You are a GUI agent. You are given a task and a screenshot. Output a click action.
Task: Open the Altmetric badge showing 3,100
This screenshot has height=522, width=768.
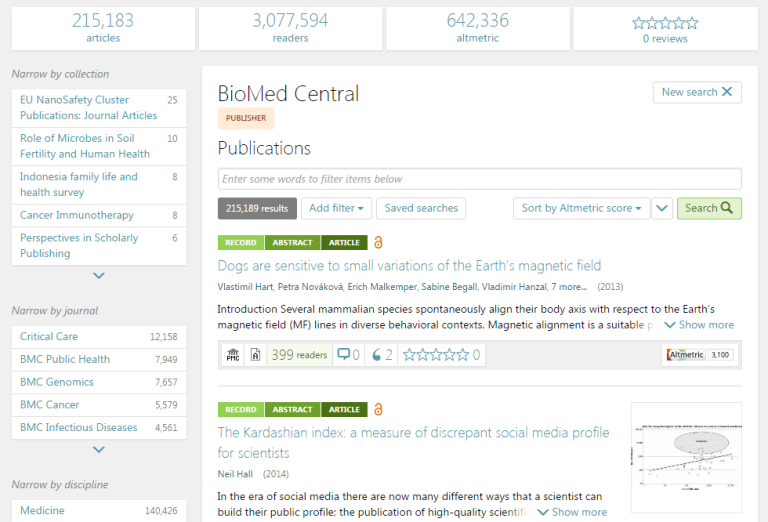point(700,355)
